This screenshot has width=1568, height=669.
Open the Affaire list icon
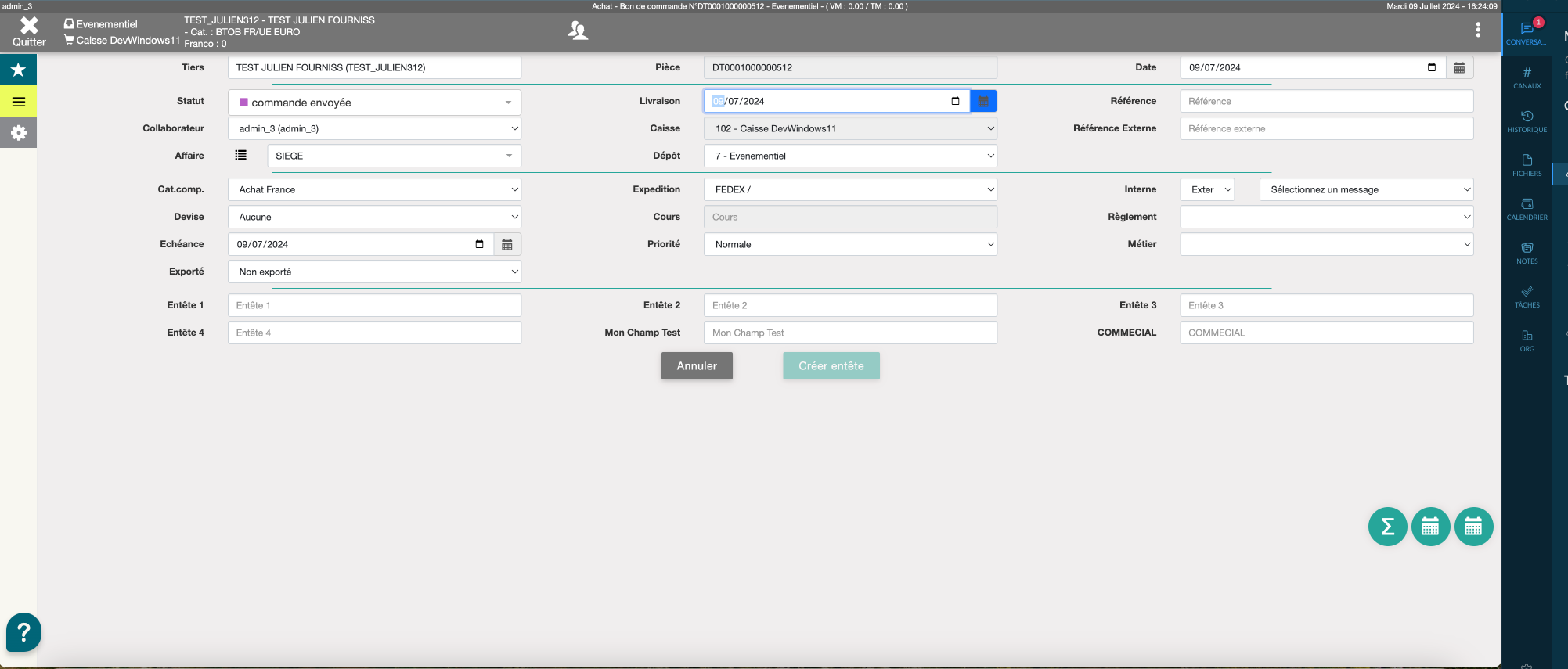[241, 156]
